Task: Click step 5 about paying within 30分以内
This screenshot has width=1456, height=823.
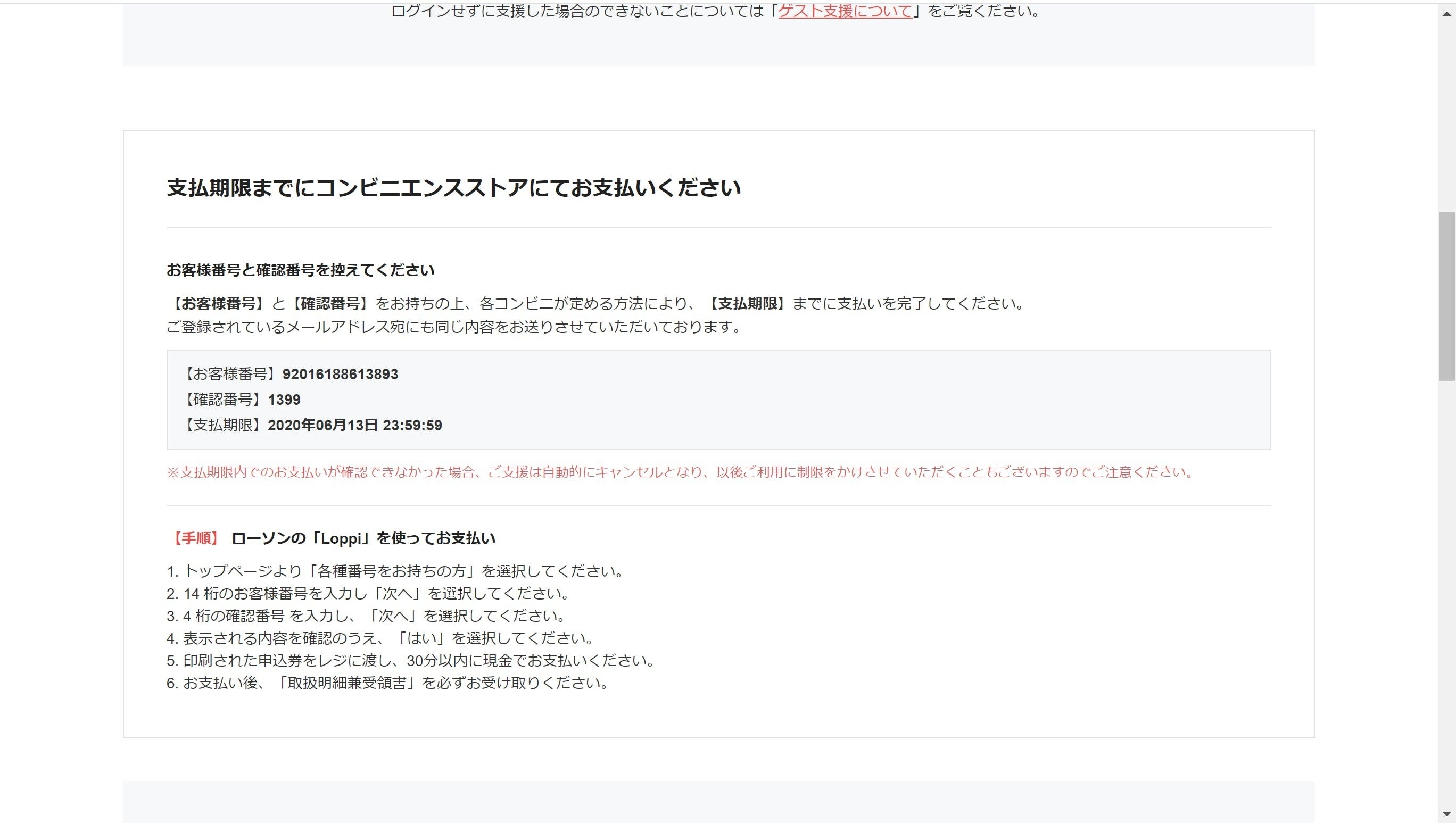Action: 411,660
